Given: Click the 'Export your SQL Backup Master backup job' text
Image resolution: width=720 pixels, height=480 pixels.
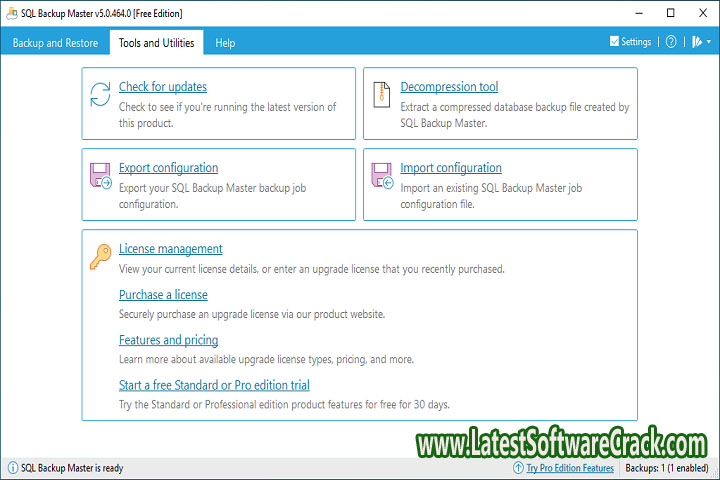Looking at the screenshot, I should click(213, 196).
